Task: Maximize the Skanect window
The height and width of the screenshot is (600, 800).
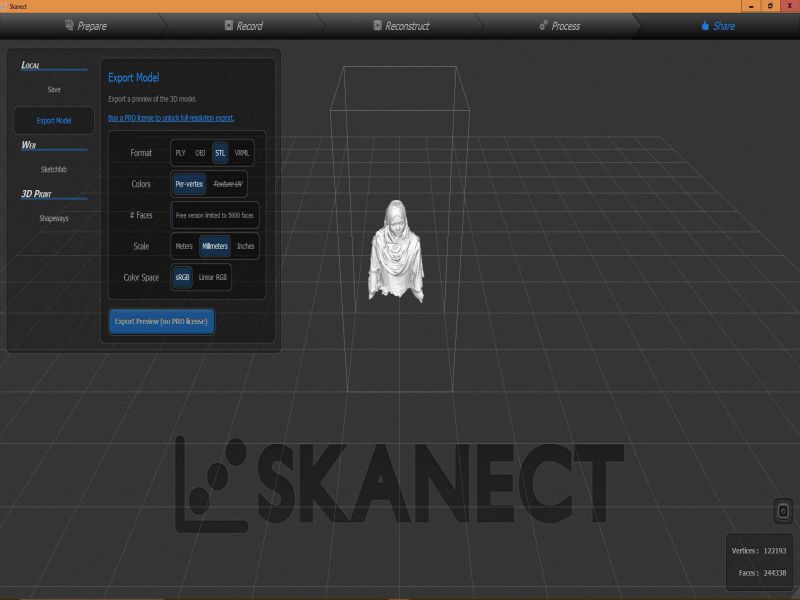Action: [x=770, y=6]
